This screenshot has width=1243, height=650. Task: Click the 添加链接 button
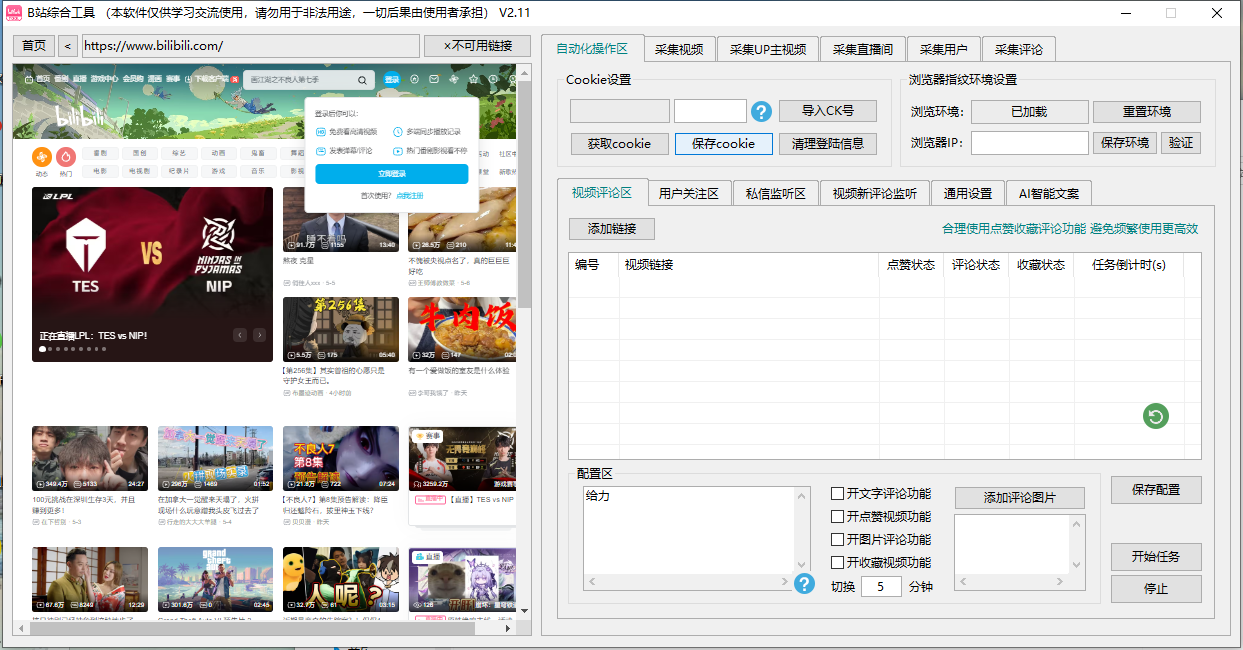click(612, 229)
